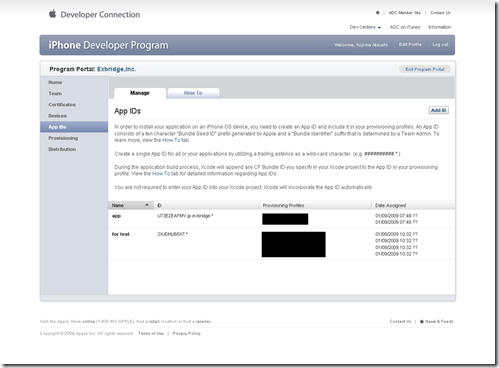Follow the How To link after "learn more, view the"

(171, 140)
